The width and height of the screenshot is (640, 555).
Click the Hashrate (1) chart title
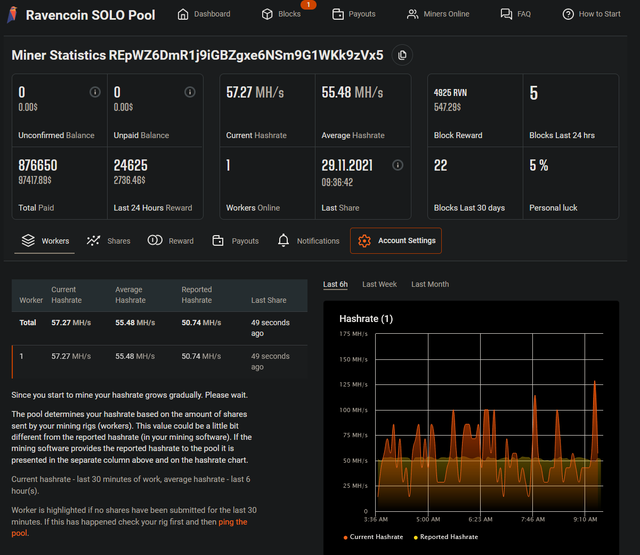(366, 319)
